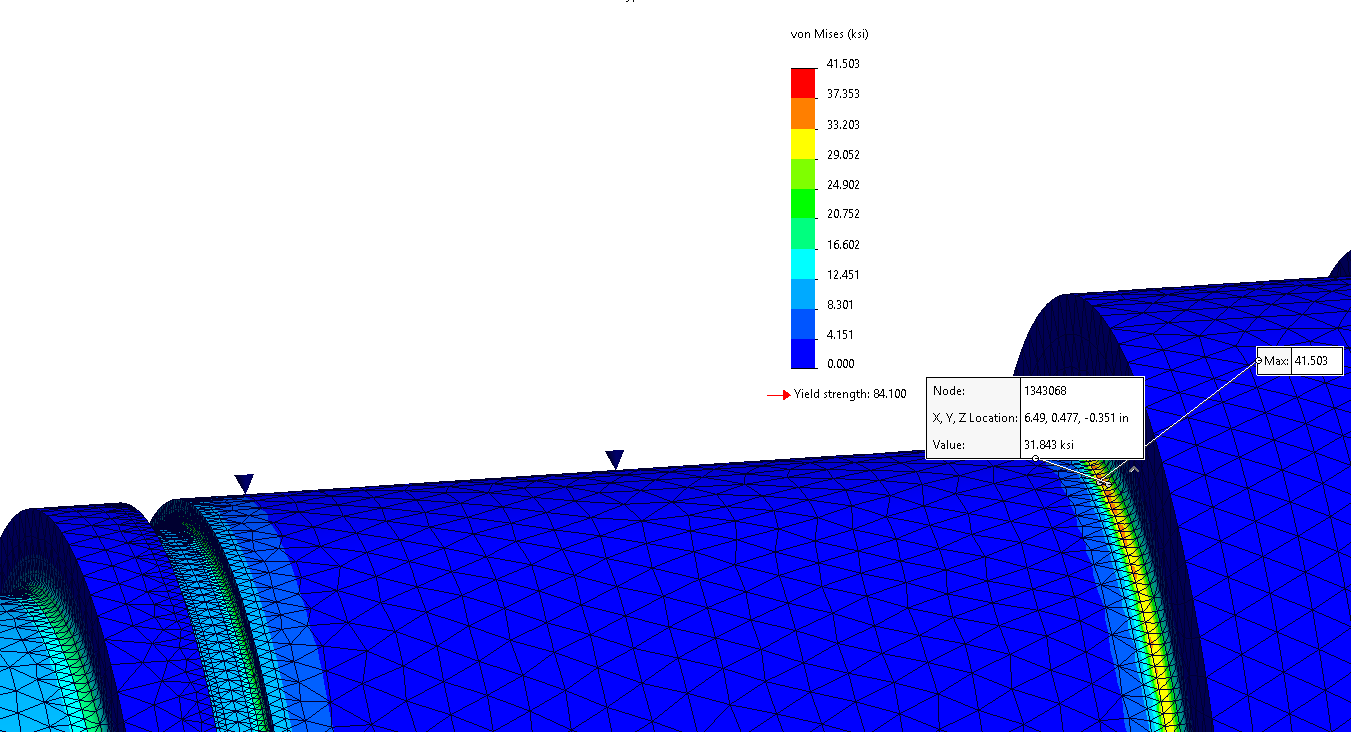Select the dark blue bottom legend band
This screenshot has height=732, width=1351.
(804, 354)
